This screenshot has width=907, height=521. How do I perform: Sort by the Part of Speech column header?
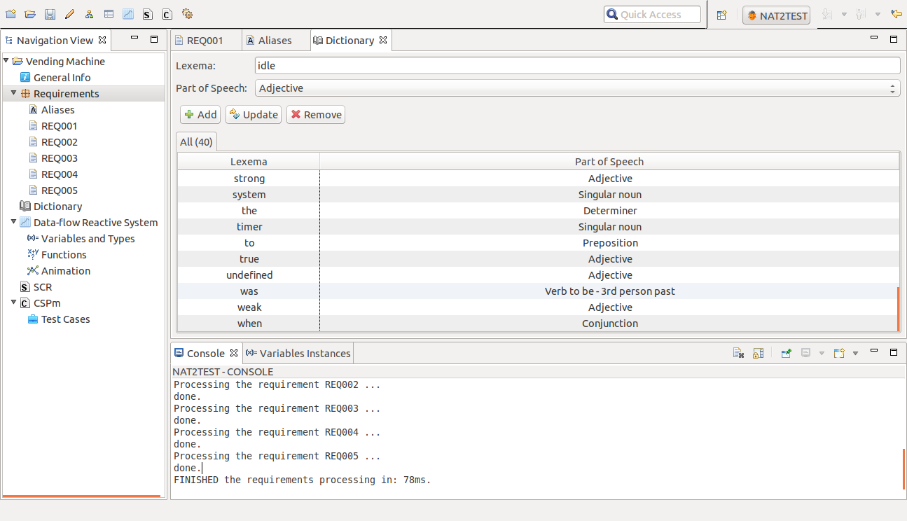(x=609, y=161)
